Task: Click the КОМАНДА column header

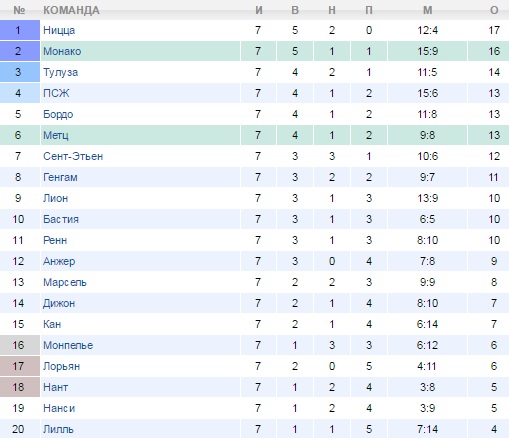Action: [x=71, y=10]
